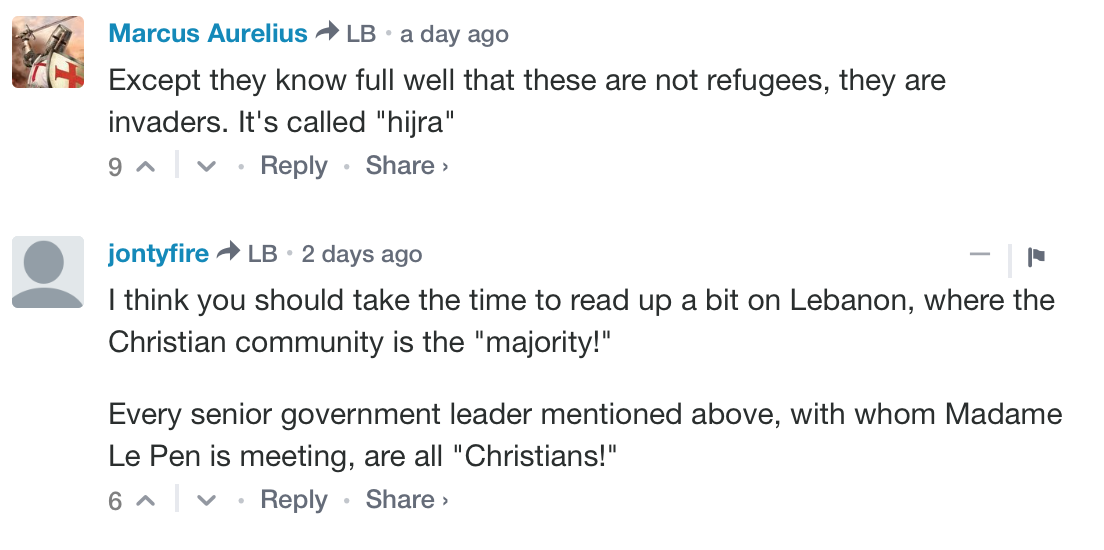This screenshot has width=1104, height=550.
Task: Expand Share options on jontyfire's comment
Action: coord(406,500)
